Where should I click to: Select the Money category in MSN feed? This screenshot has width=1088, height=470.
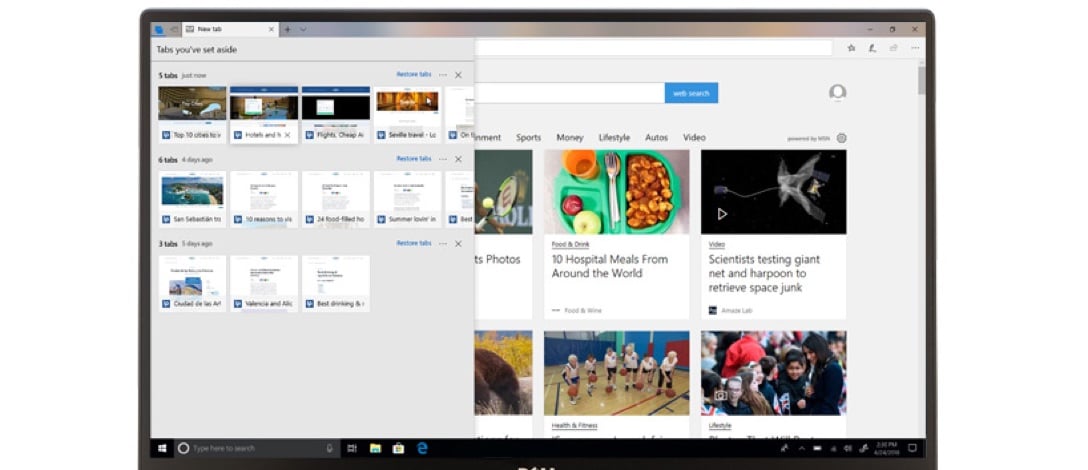coord(570,137)
